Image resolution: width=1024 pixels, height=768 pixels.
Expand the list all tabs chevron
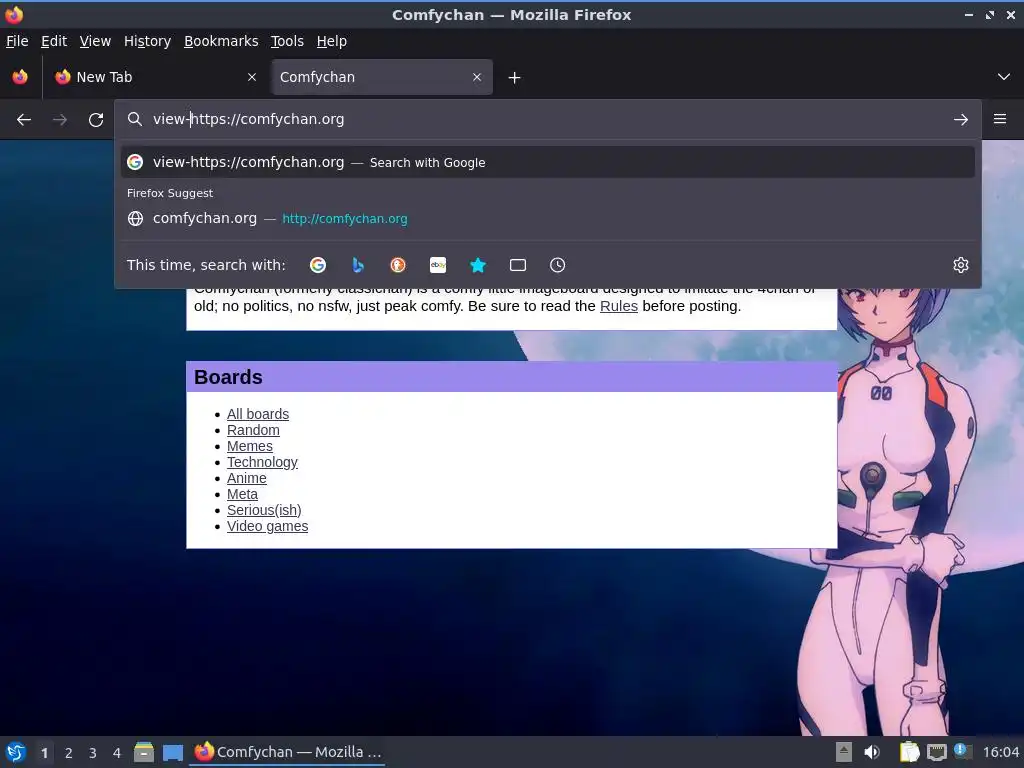[x=1004, y=77]
